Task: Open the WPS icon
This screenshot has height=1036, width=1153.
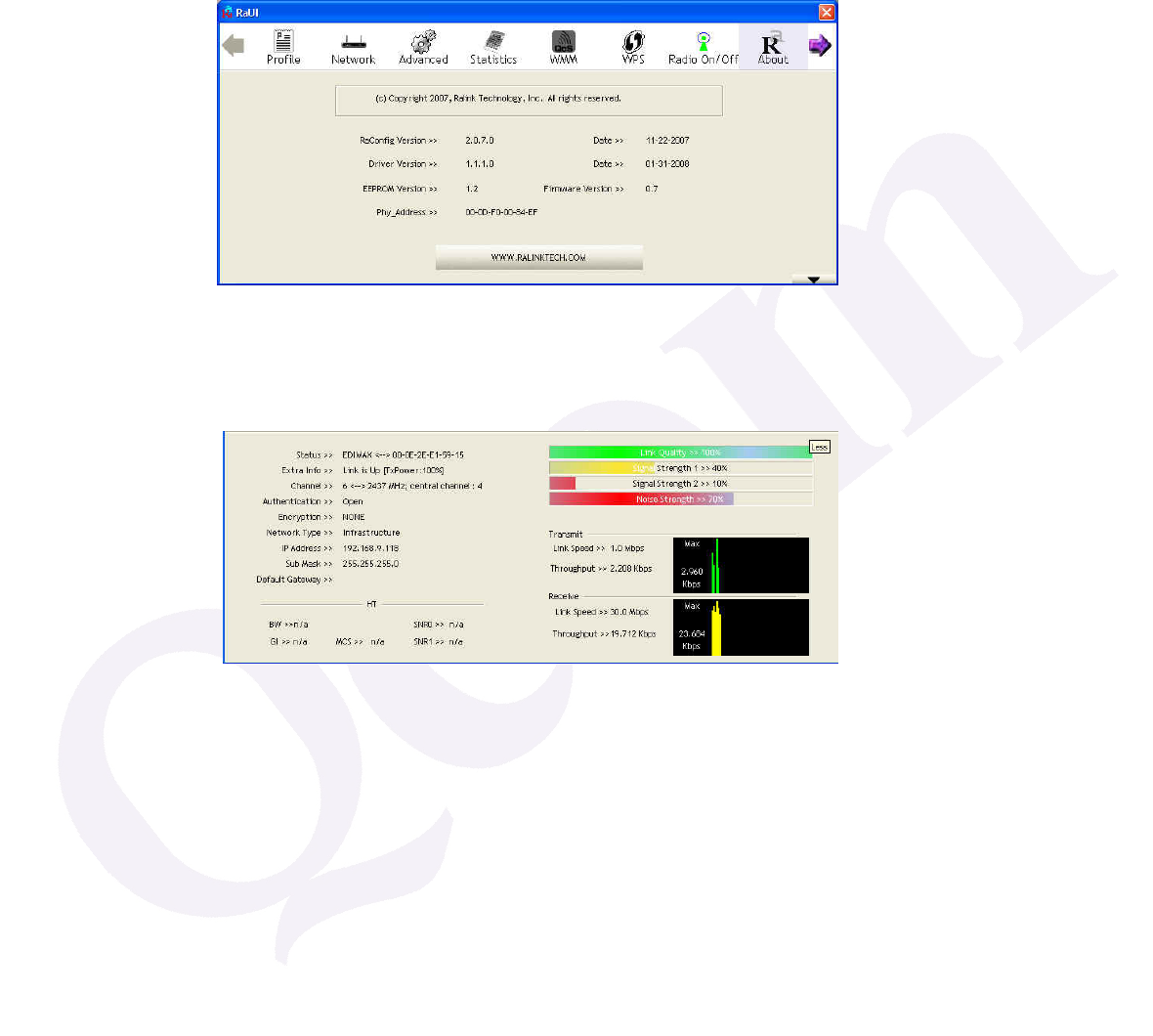Action: click(x=633, y=47)
